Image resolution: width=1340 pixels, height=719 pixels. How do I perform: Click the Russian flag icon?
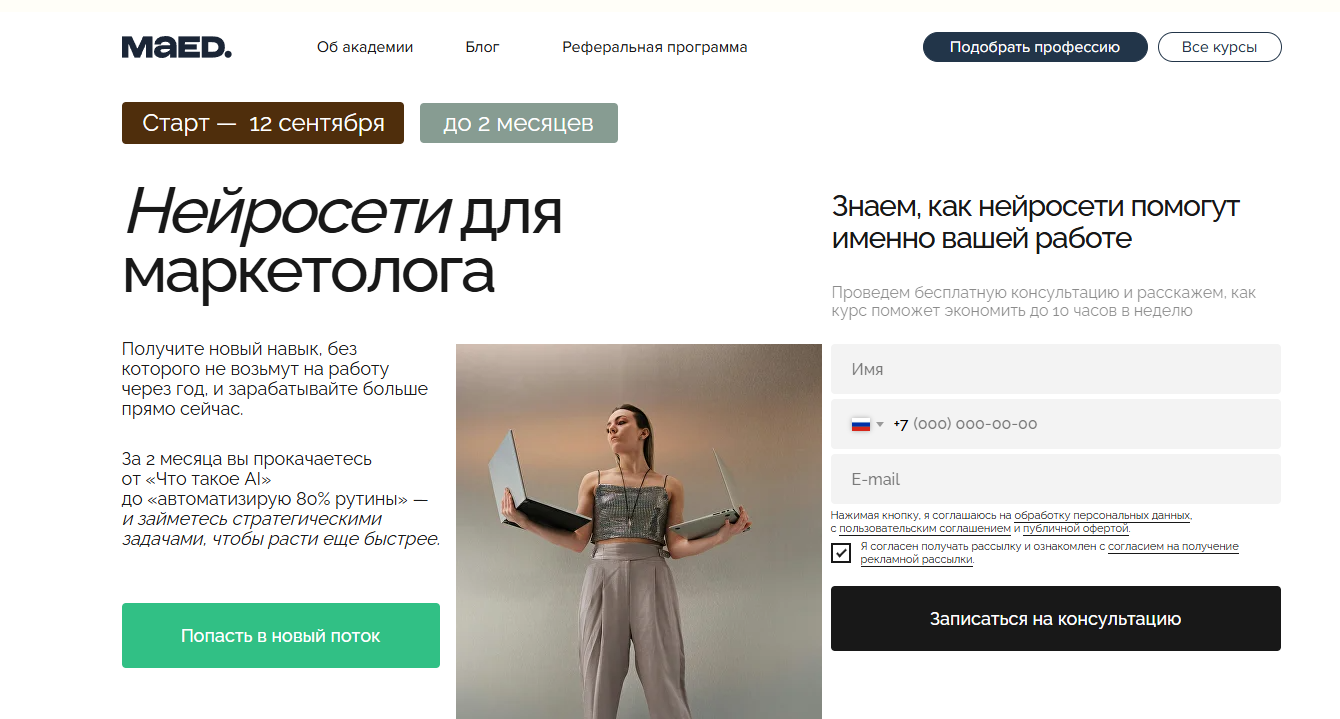click(860, 424)
